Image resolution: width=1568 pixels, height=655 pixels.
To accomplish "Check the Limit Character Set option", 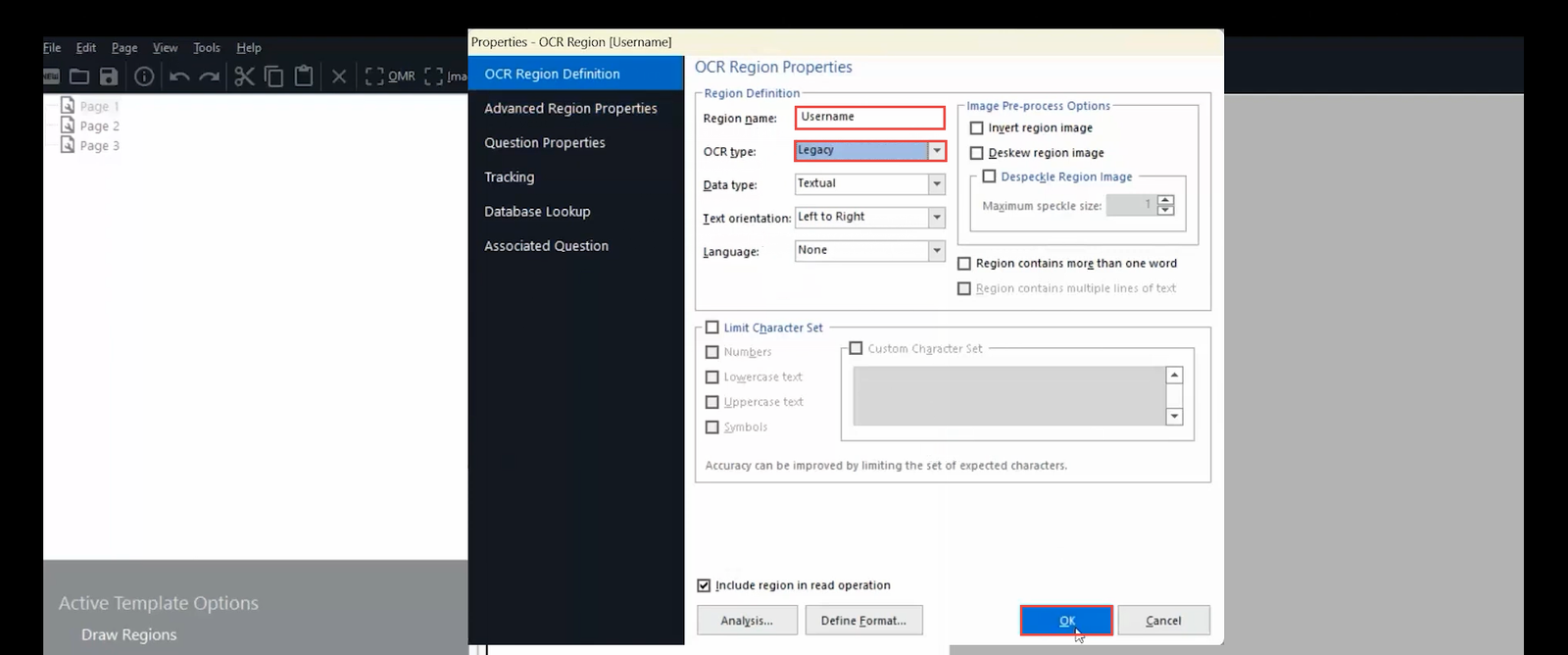I will (x=712, y=327).
